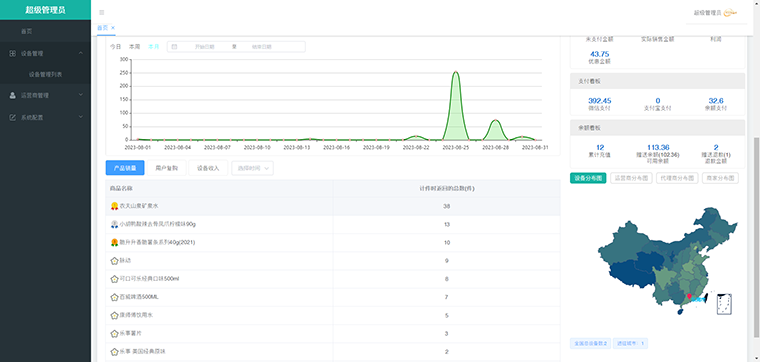This screenshot has height=362, width=760.
Task: Switch to the 设备收入 tab
Action: click(x=208, y=168)
